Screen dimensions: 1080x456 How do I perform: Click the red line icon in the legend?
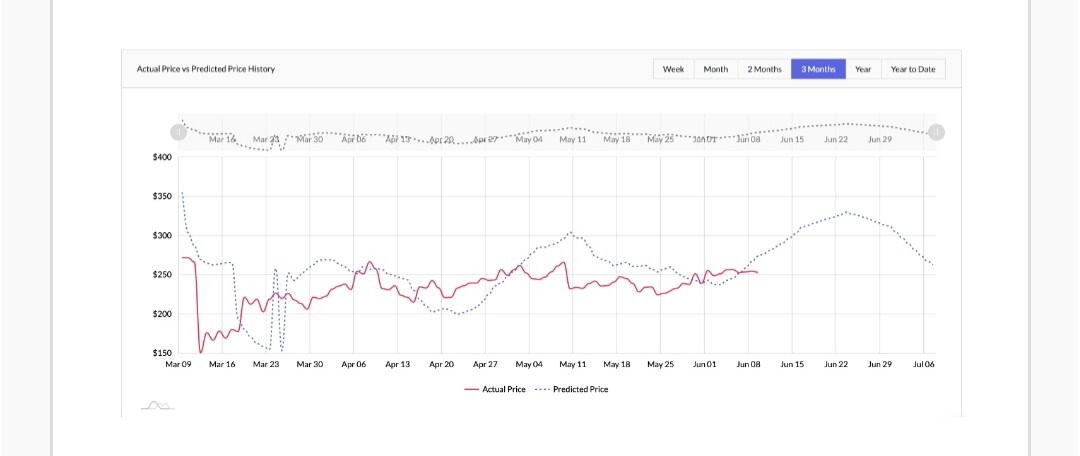tap(471, 389)
